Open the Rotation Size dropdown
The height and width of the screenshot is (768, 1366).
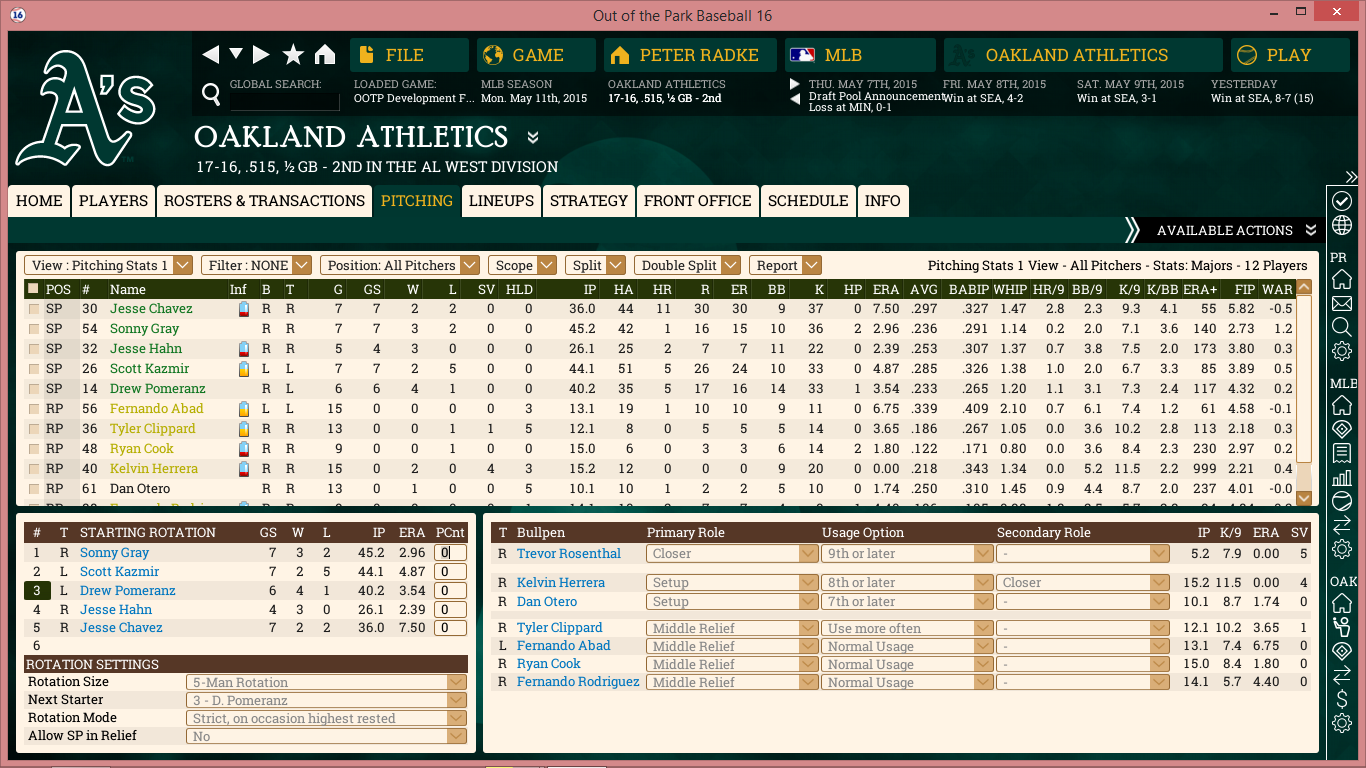[x=326, y=682]
